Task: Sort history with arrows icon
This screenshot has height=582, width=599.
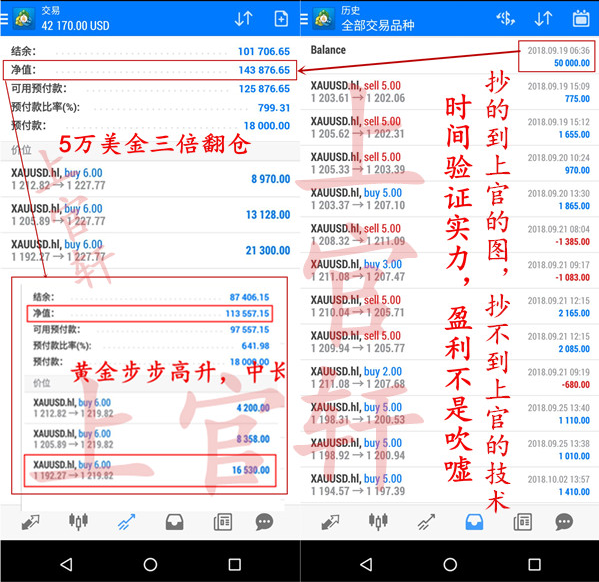Action: (543, 18)
